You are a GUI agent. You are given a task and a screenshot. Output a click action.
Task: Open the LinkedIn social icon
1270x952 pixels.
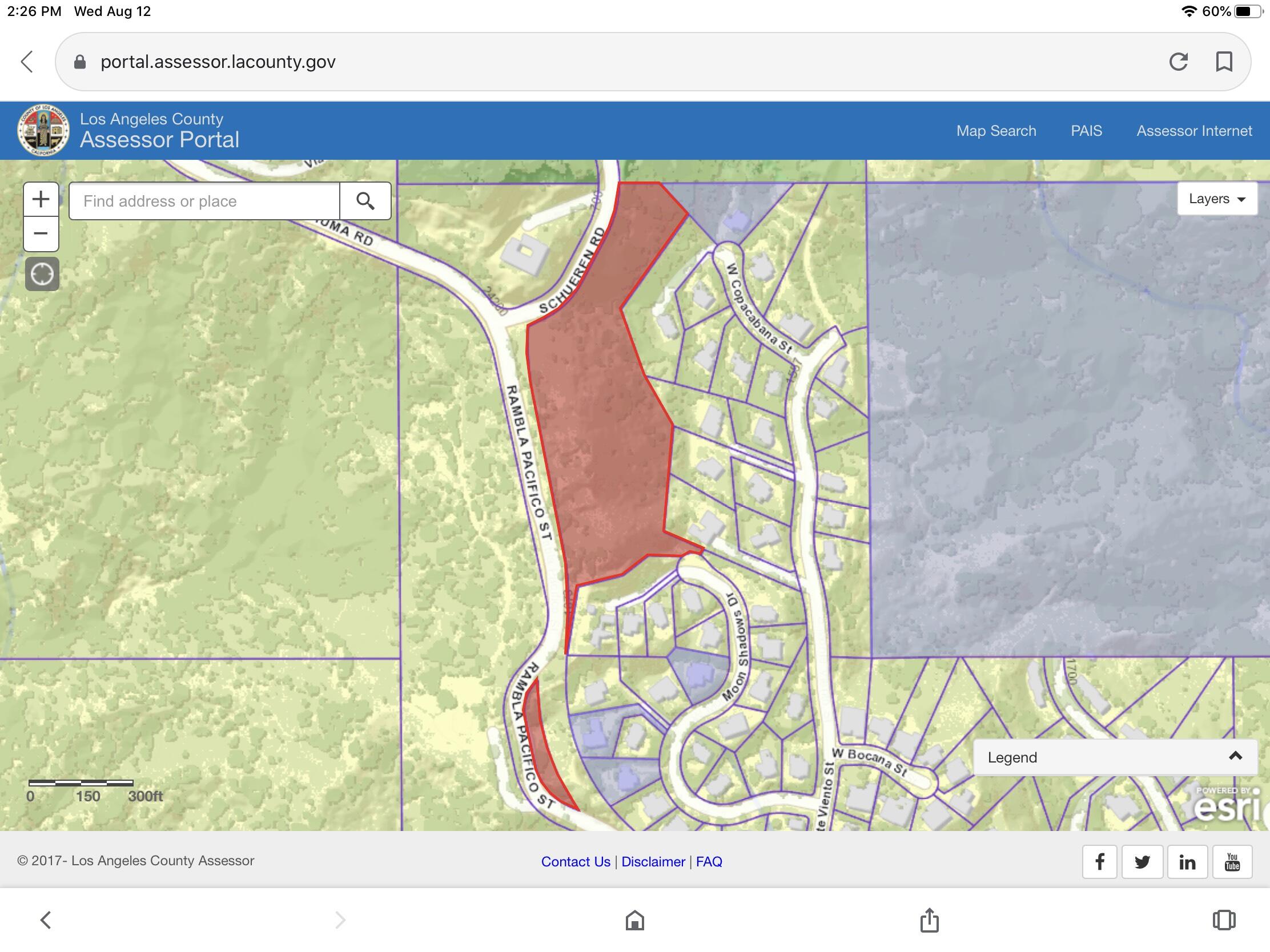1187,861
